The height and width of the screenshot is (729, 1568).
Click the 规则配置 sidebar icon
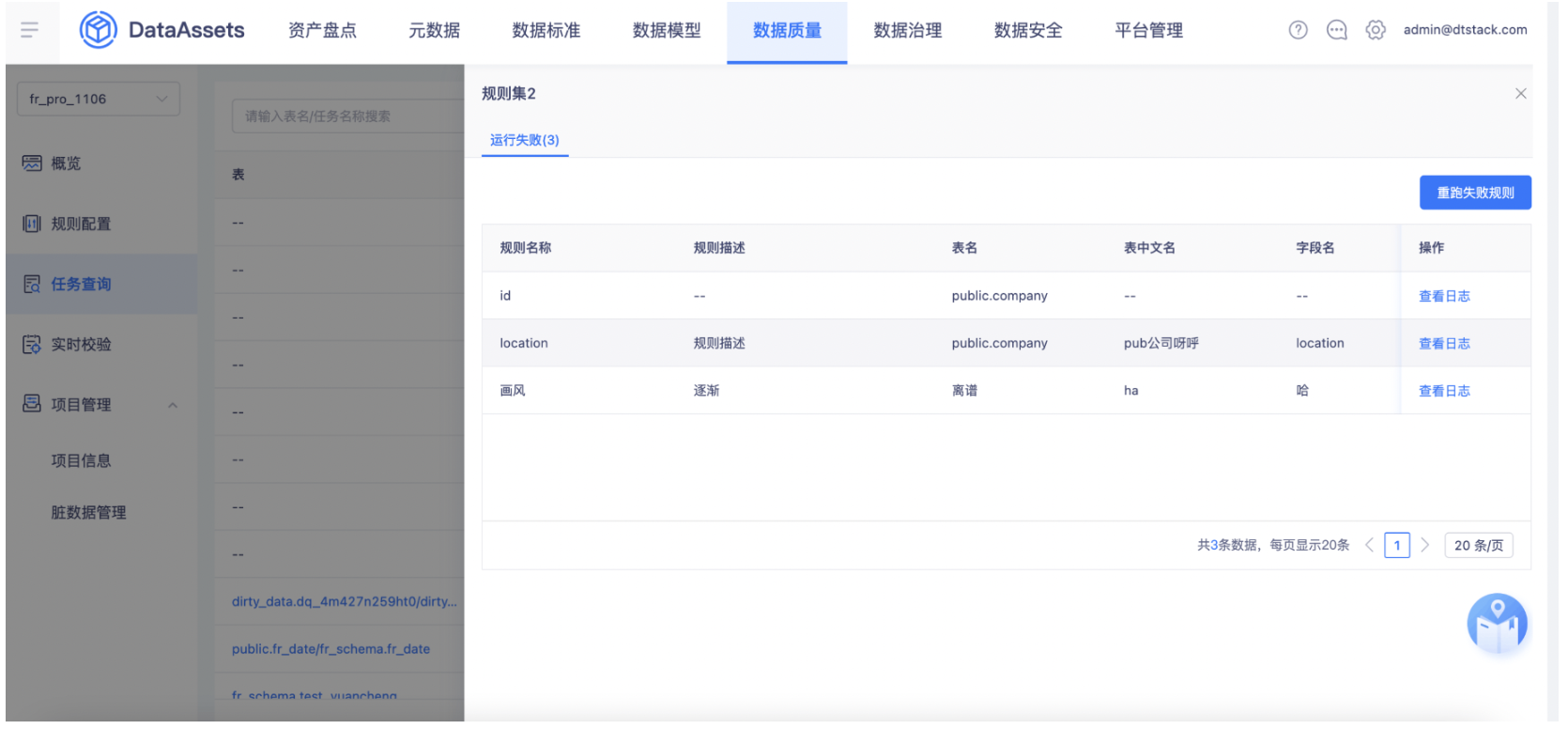[32, 224]
